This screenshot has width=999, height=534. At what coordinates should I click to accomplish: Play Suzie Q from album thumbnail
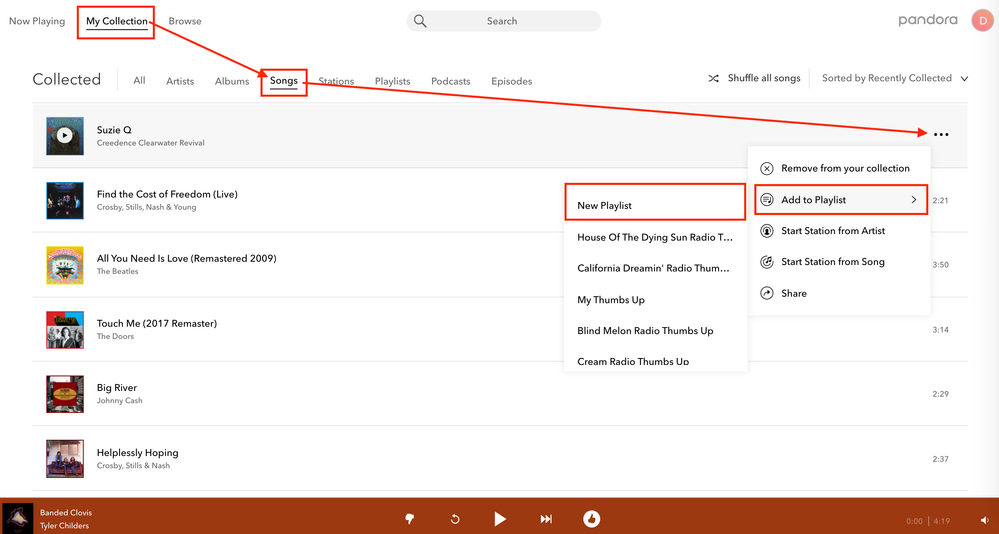coord(65,136)
